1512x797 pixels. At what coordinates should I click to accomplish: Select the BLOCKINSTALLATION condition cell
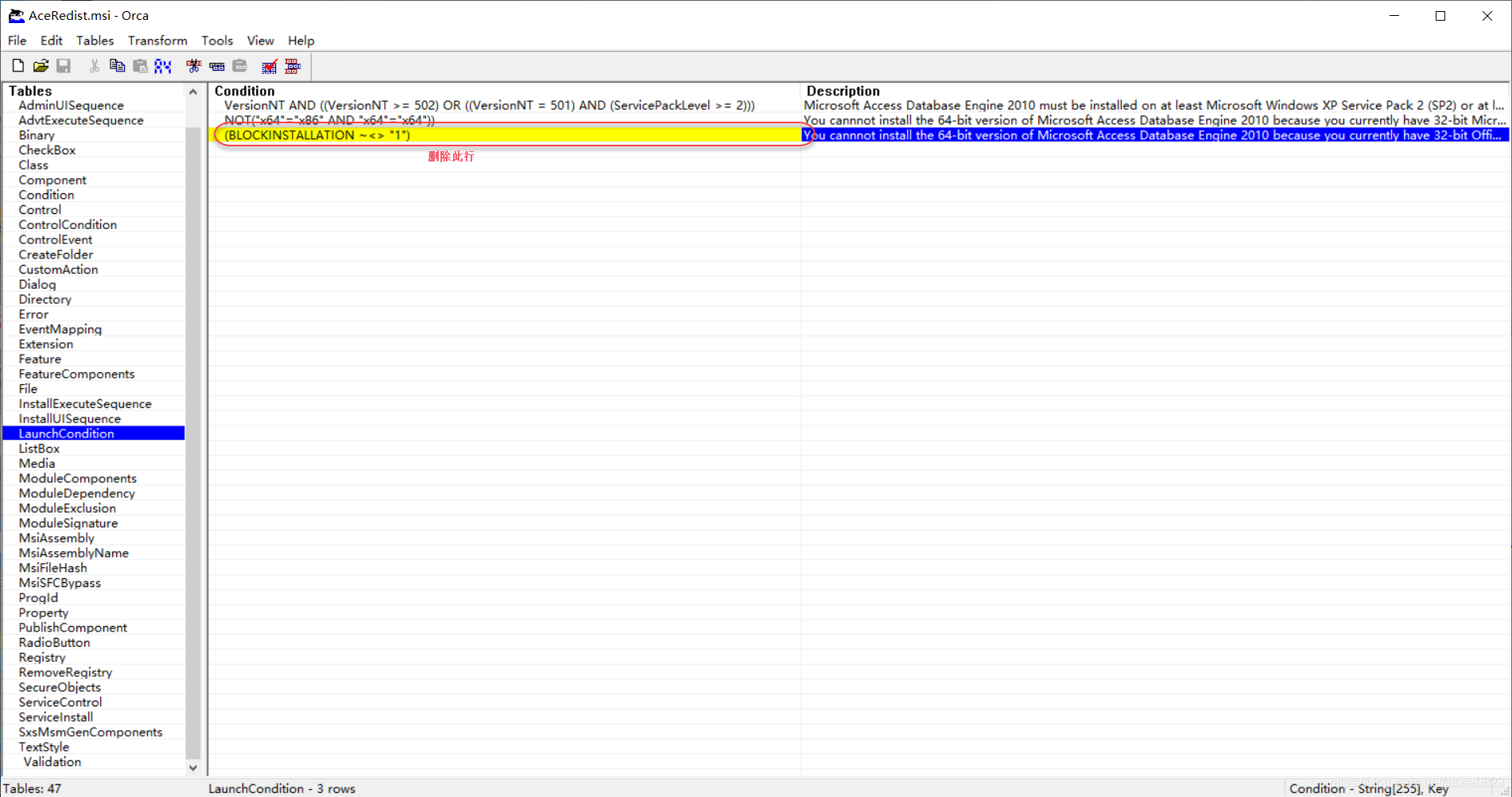(505, 135)
